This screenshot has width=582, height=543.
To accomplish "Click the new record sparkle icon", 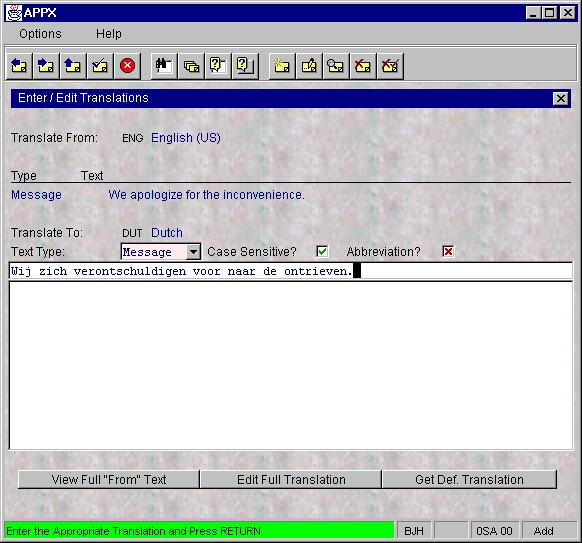I will [x=282, y=66].
